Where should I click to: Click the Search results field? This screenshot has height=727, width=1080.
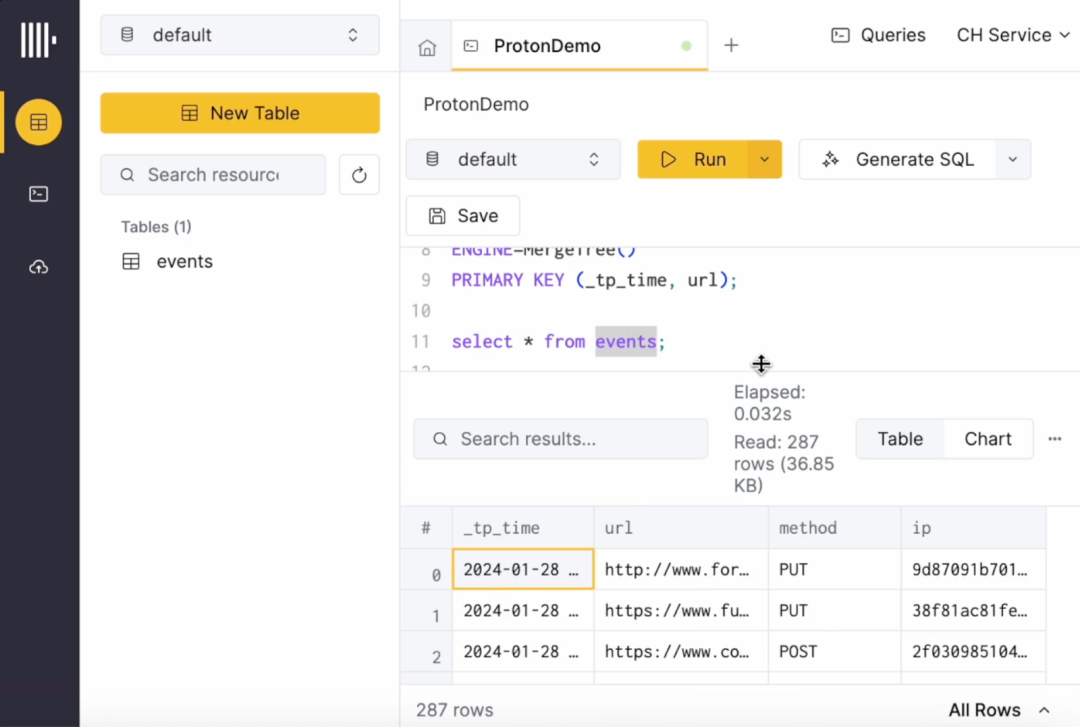(x=561, y=439)
